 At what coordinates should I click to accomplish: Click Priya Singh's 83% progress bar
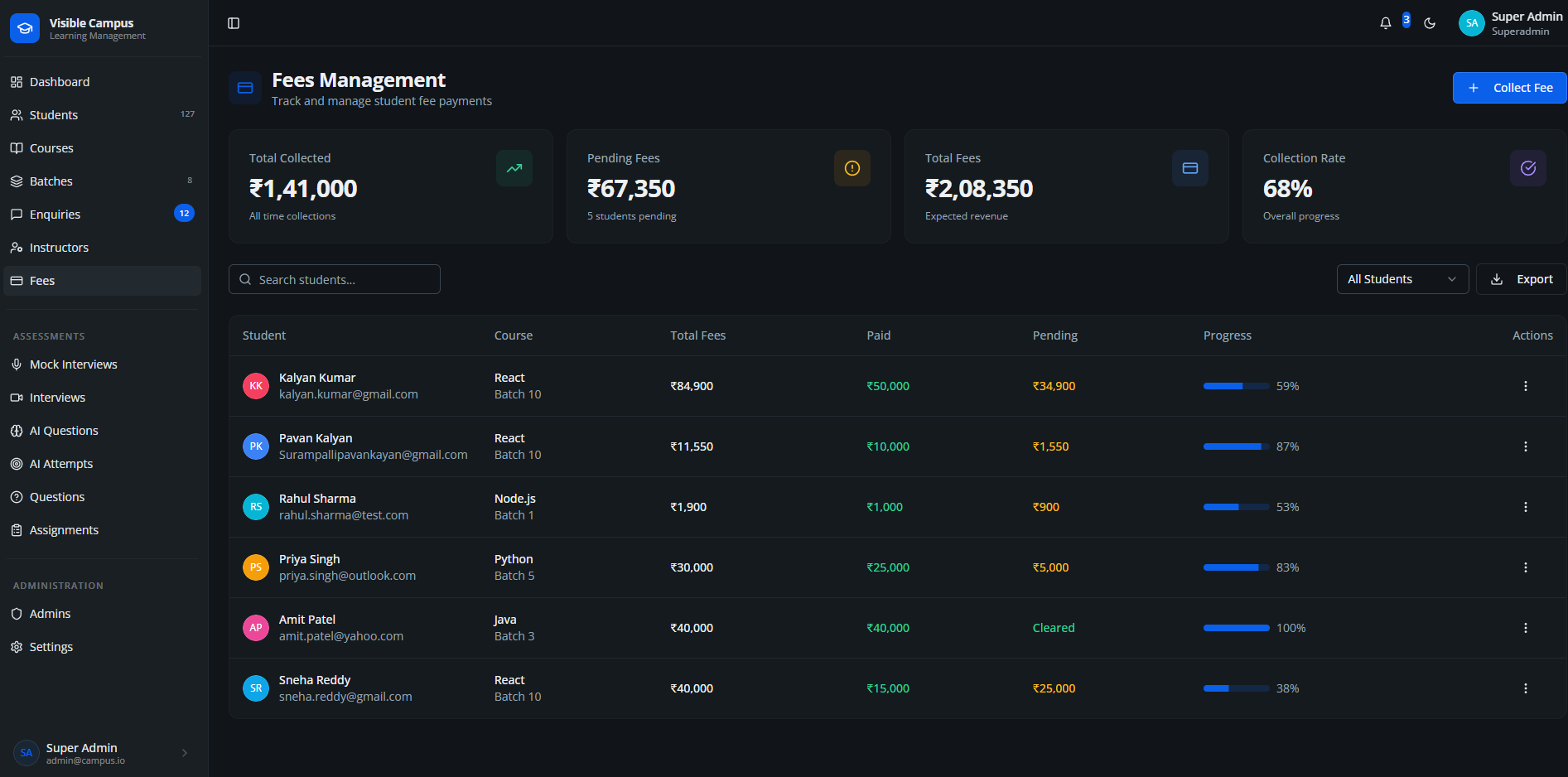pos(1236,567)
